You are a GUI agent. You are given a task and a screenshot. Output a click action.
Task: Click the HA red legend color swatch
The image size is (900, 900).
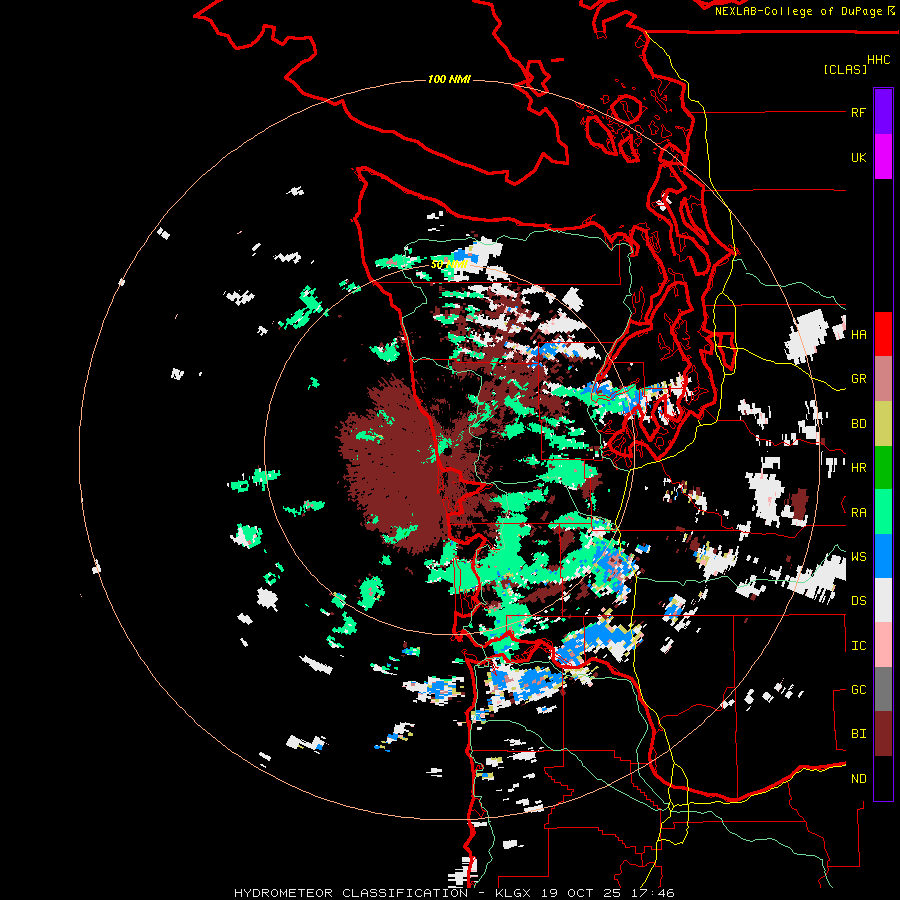(883, 334)
